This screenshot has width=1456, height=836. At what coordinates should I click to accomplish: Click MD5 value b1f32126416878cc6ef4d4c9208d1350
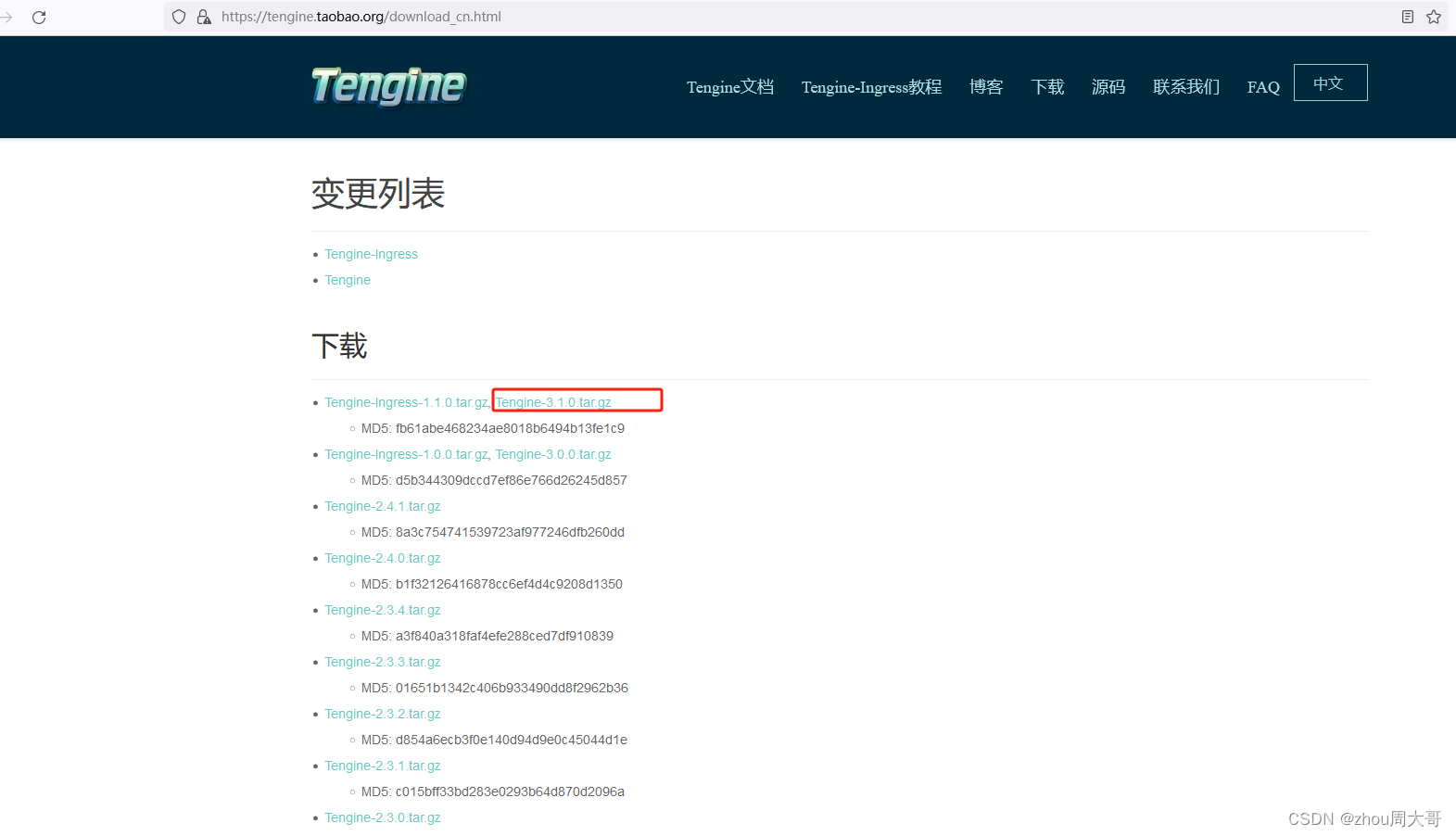click(x=509, y=584)
